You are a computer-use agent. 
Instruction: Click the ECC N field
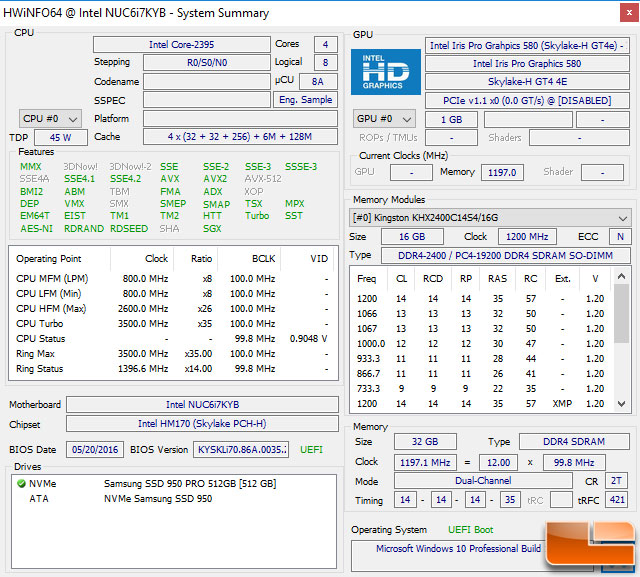620,237
